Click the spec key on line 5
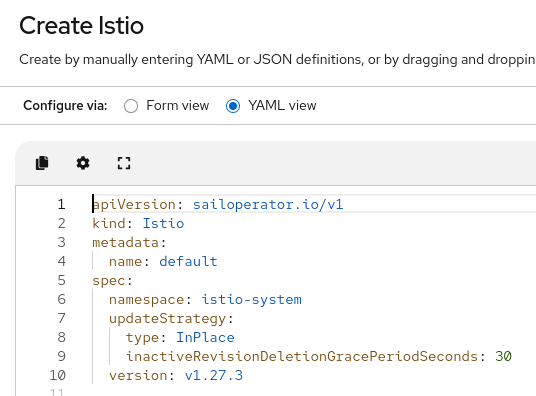This screenshot has width=536, height=396. (x=109, y=281)
